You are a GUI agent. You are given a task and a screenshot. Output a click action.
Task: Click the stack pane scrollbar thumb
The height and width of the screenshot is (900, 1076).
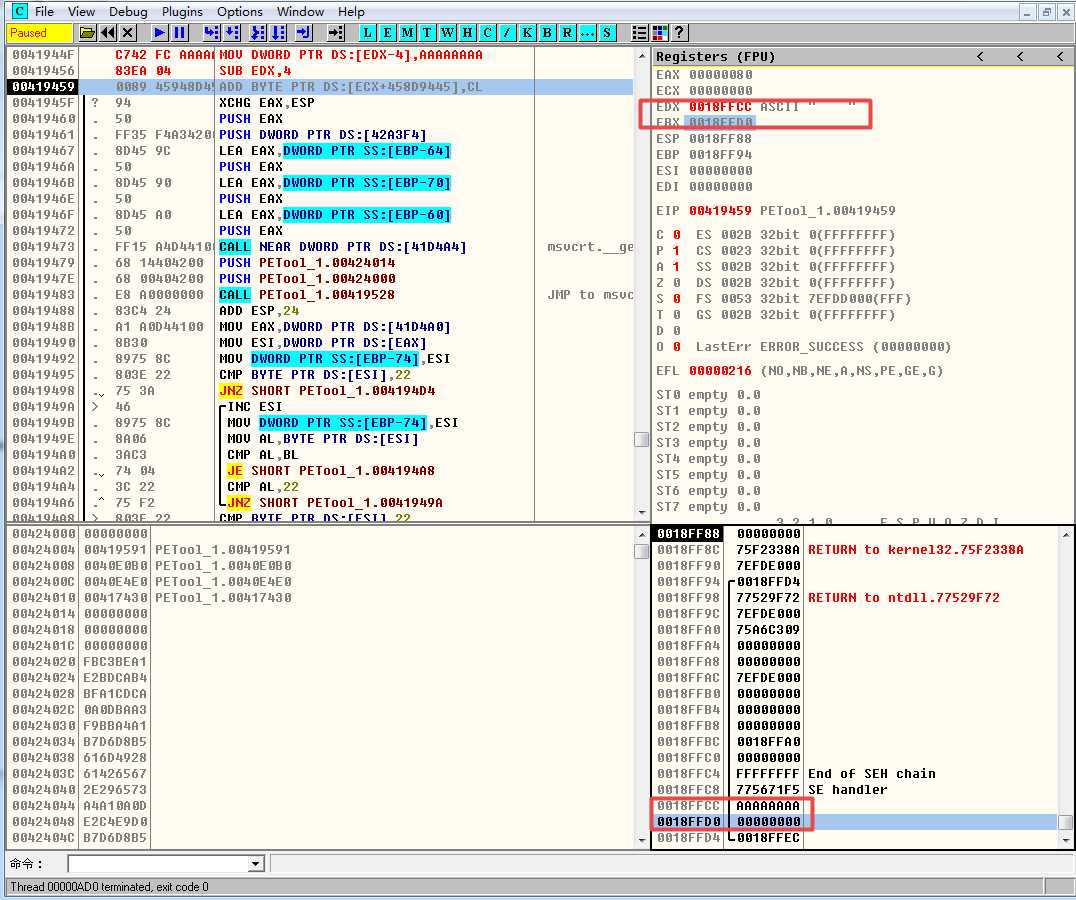tap(1066, 822)
